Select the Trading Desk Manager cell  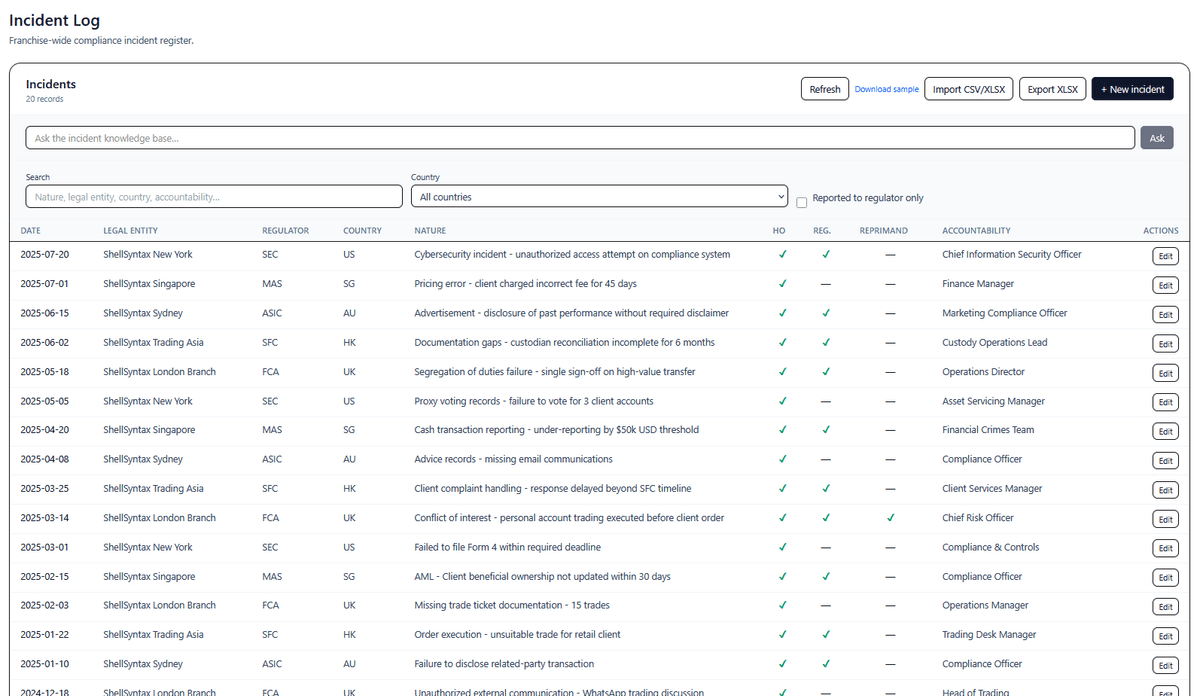pos(989,634)
